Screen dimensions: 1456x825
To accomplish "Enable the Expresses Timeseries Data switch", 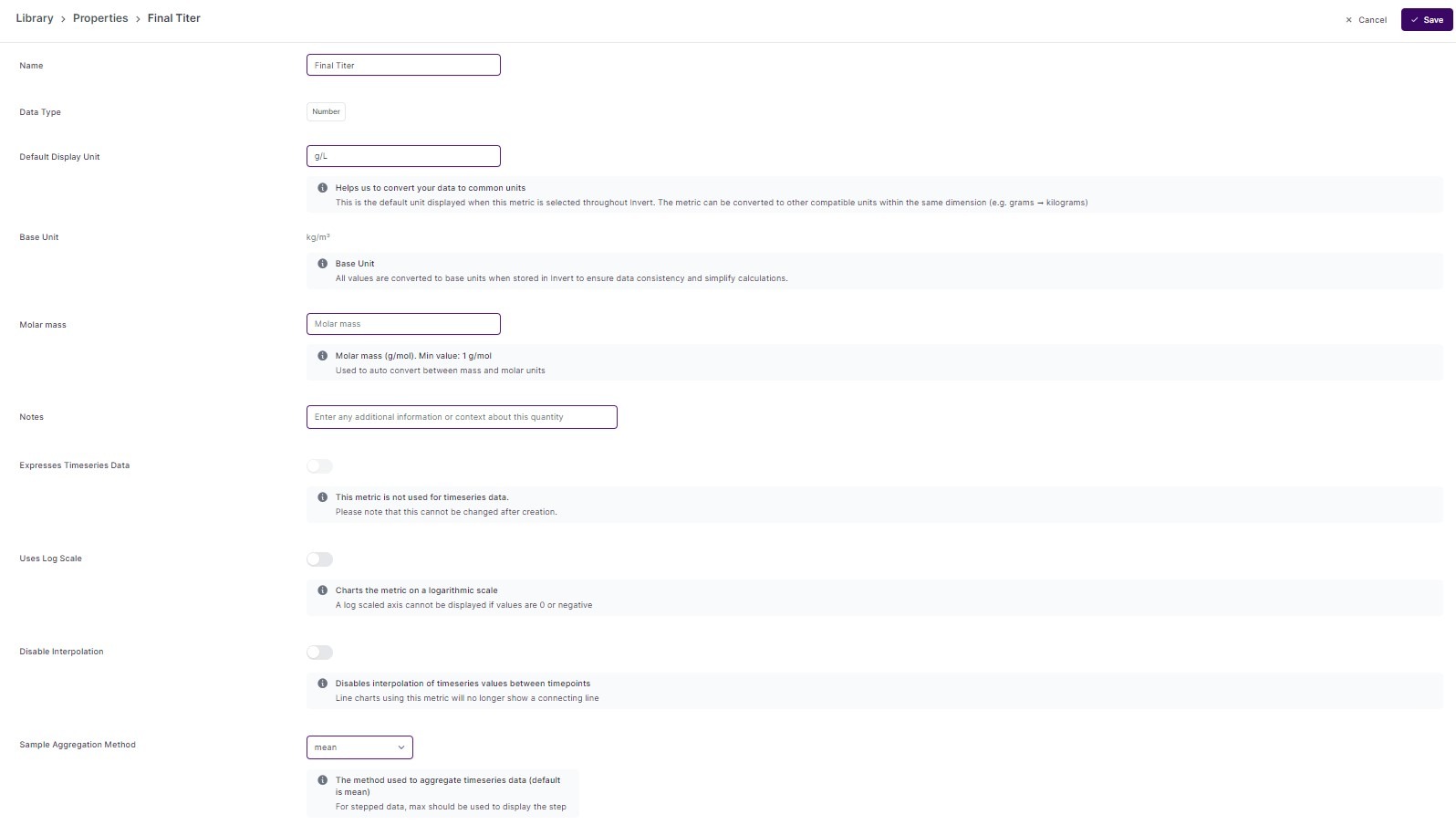I will pyautogui.click(x=319, y=466).
